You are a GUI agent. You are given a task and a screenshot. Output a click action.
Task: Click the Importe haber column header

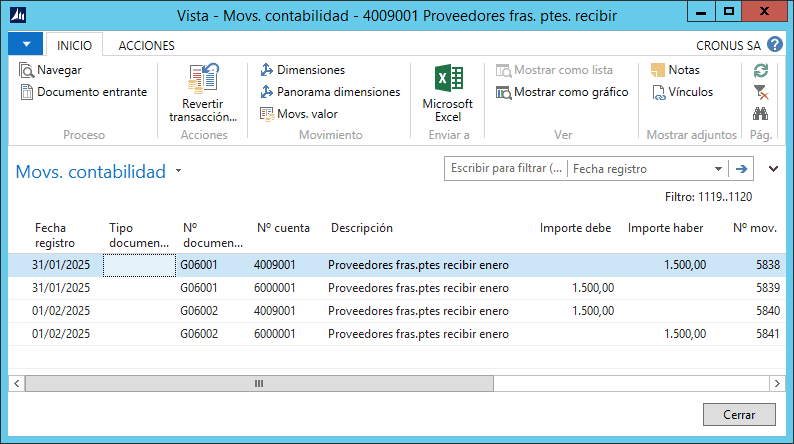click(665, 228)
